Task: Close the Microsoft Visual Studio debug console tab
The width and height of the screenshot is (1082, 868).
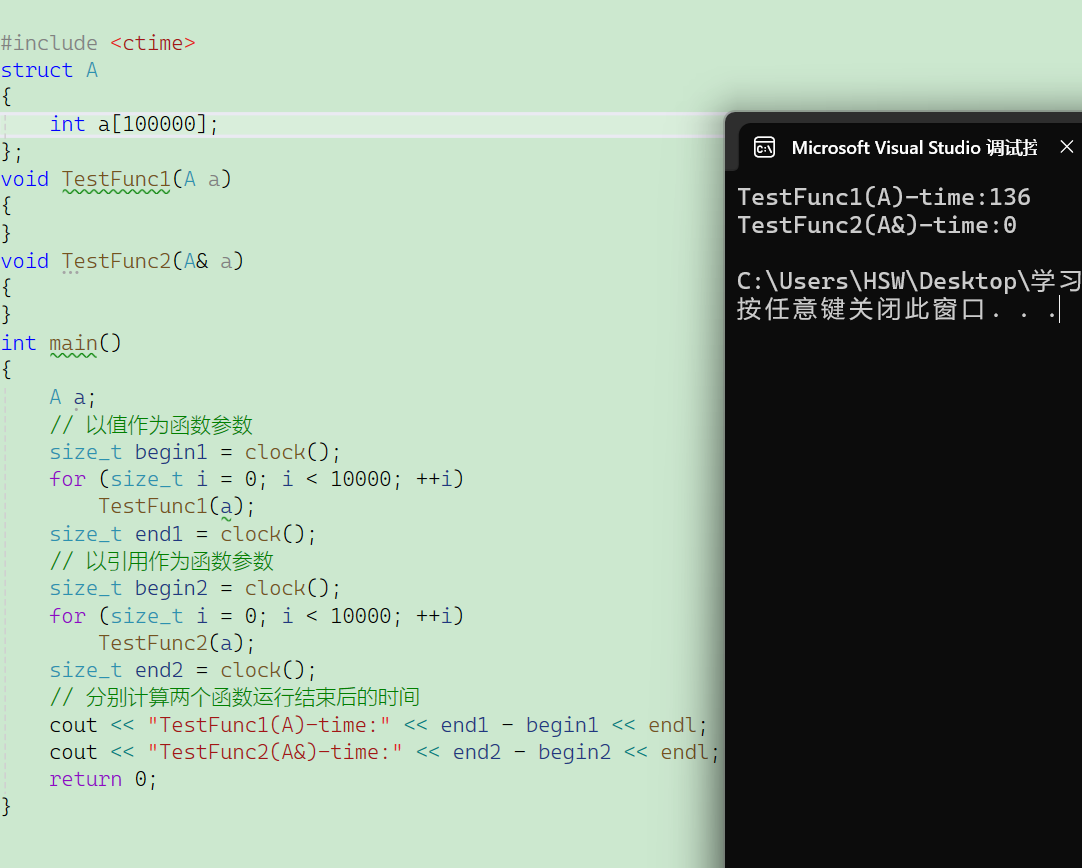Action: coord(1067,147)
